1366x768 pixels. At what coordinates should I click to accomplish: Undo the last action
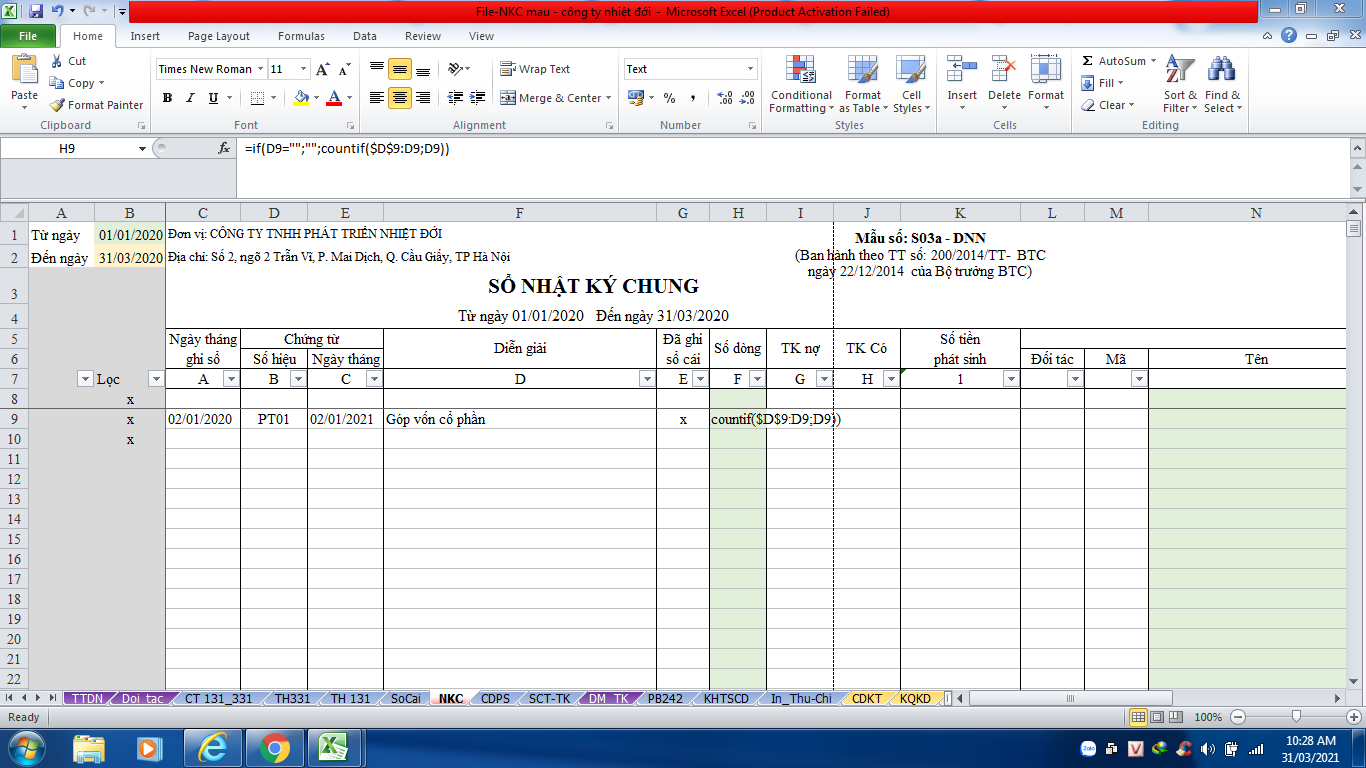tap(57, 12)
